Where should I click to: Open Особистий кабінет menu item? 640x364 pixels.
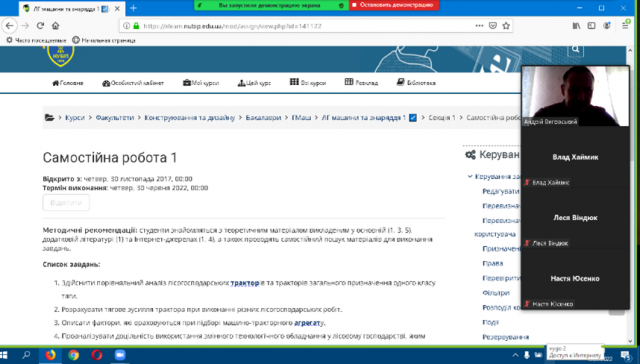(133, 83)
